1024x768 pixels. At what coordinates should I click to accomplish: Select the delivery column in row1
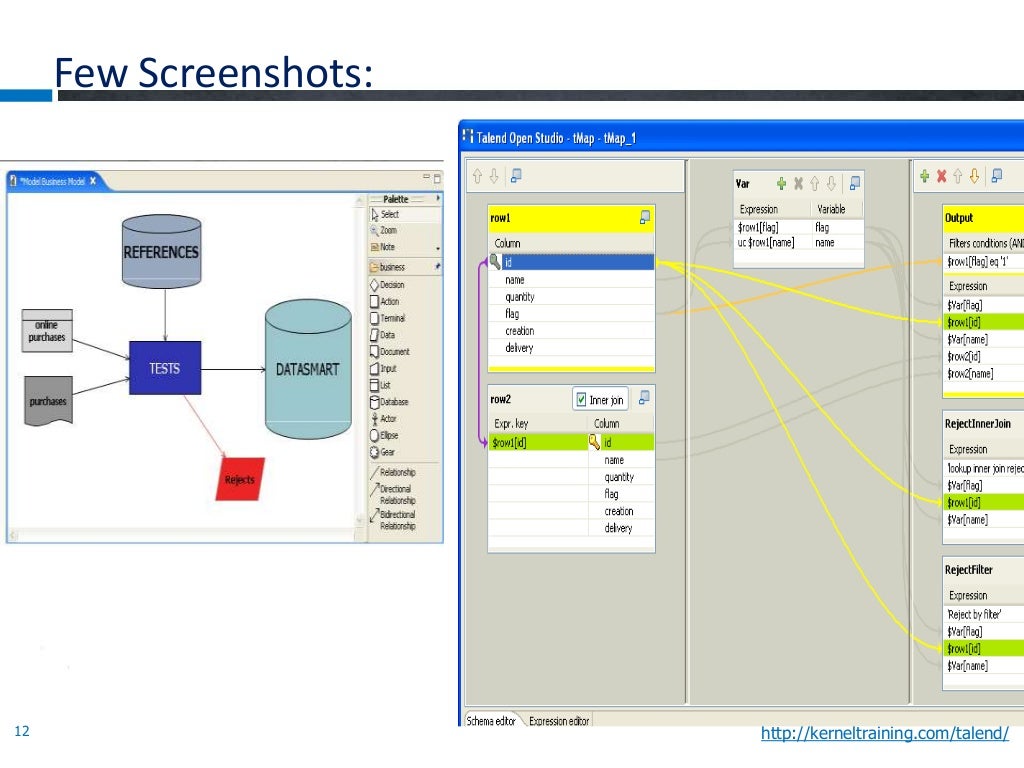[x=571, y=348]
